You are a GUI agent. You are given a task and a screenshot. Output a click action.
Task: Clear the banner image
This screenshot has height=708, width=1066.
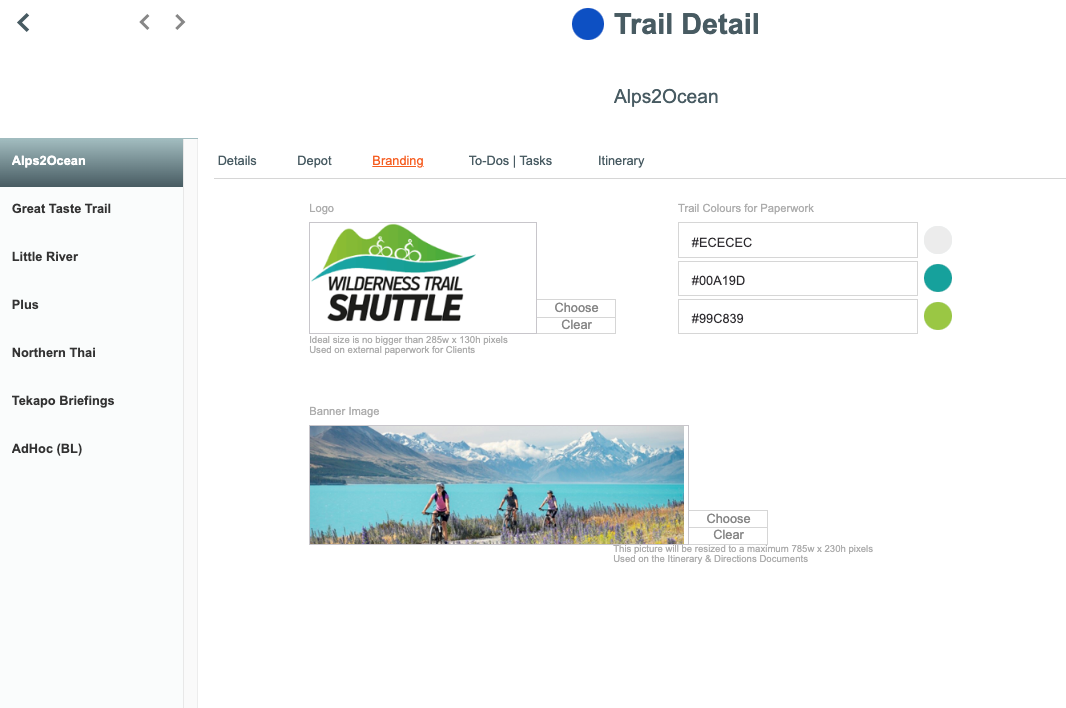point(728,535)
